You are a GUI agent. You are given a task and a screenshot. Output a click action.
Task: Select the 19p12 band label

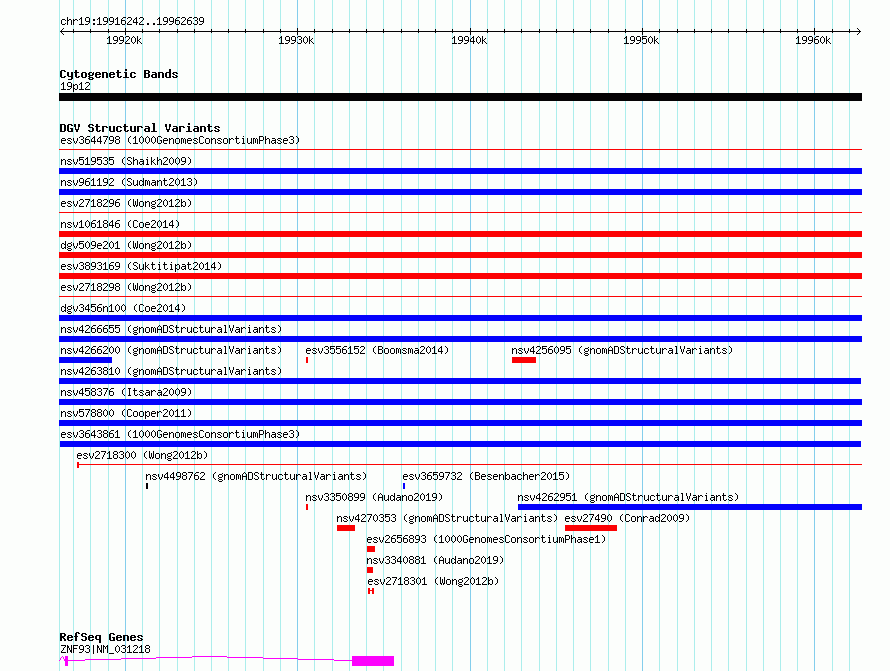75,86
